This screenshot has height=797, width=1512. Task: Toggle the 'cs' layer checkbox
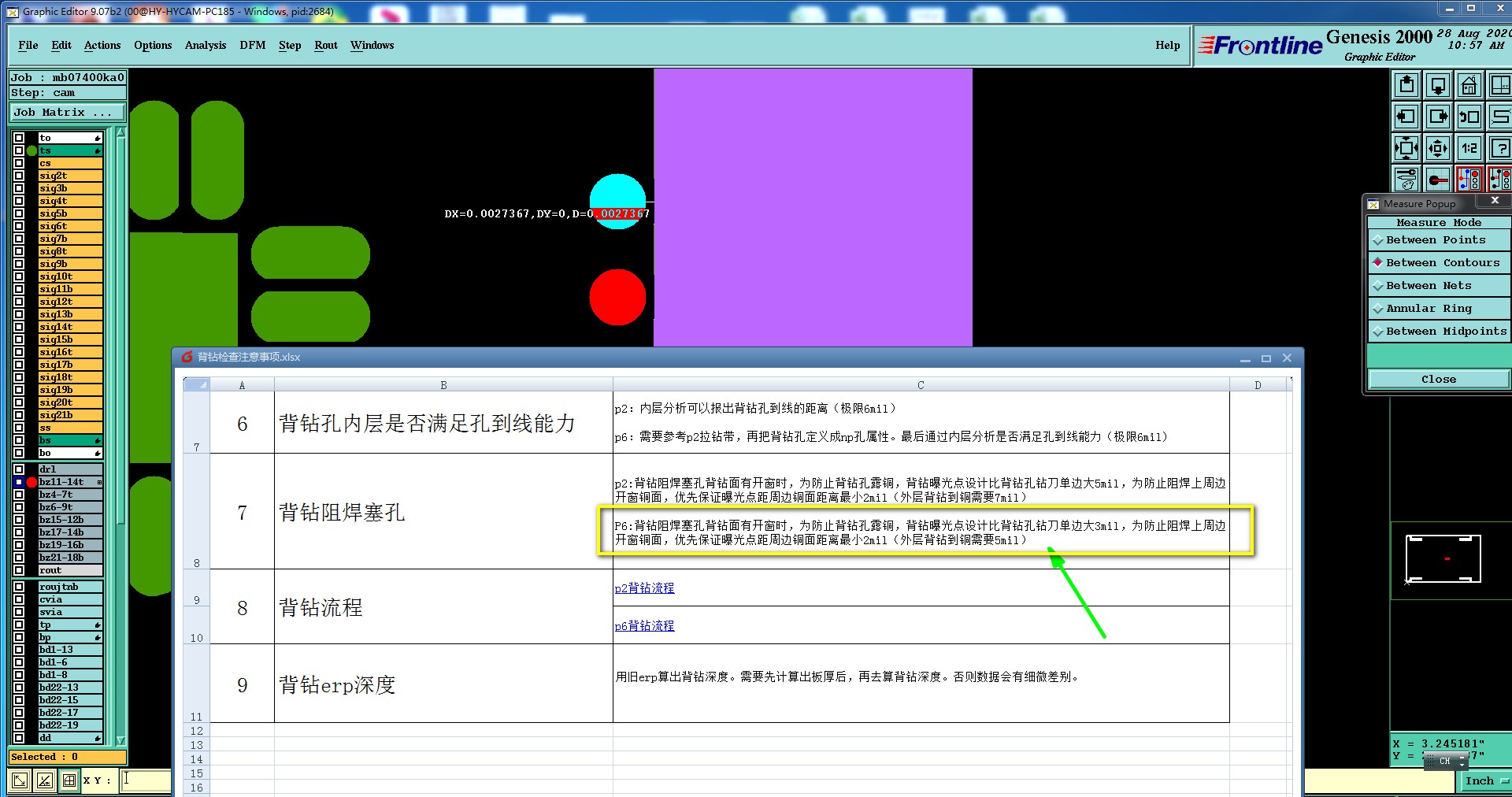[19, 163]
